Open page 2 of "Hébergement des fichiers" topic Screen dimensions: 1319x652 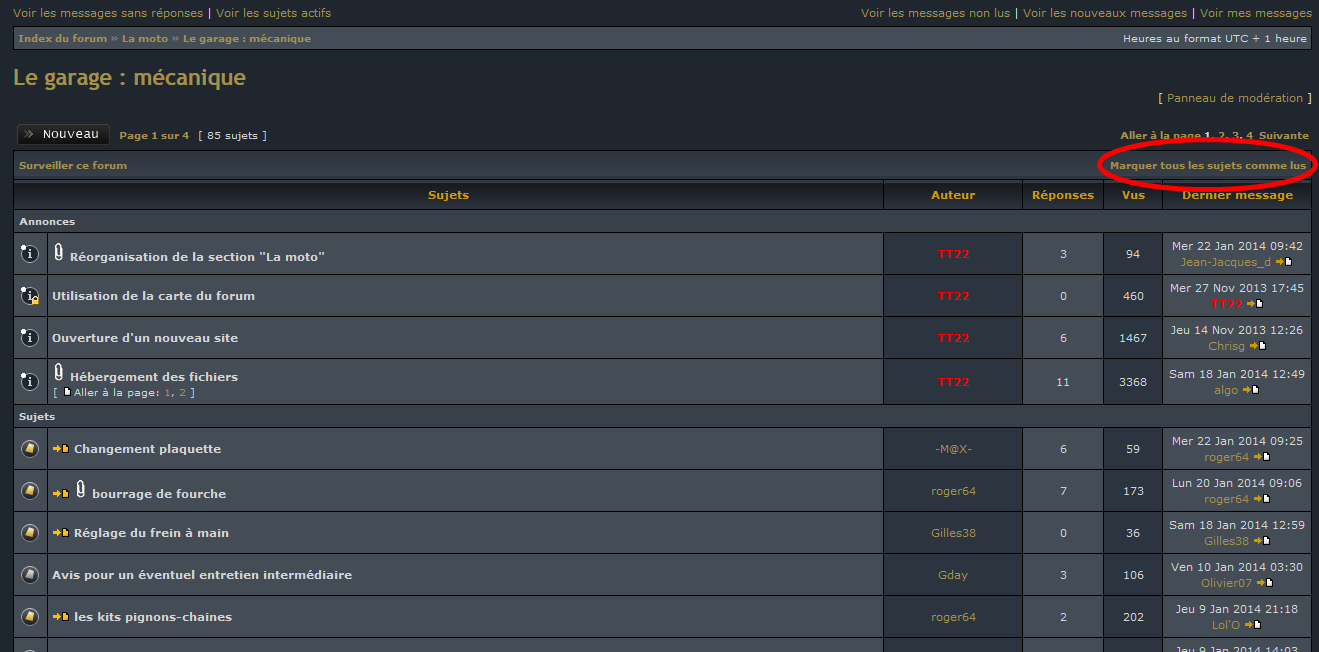point(182,393)
